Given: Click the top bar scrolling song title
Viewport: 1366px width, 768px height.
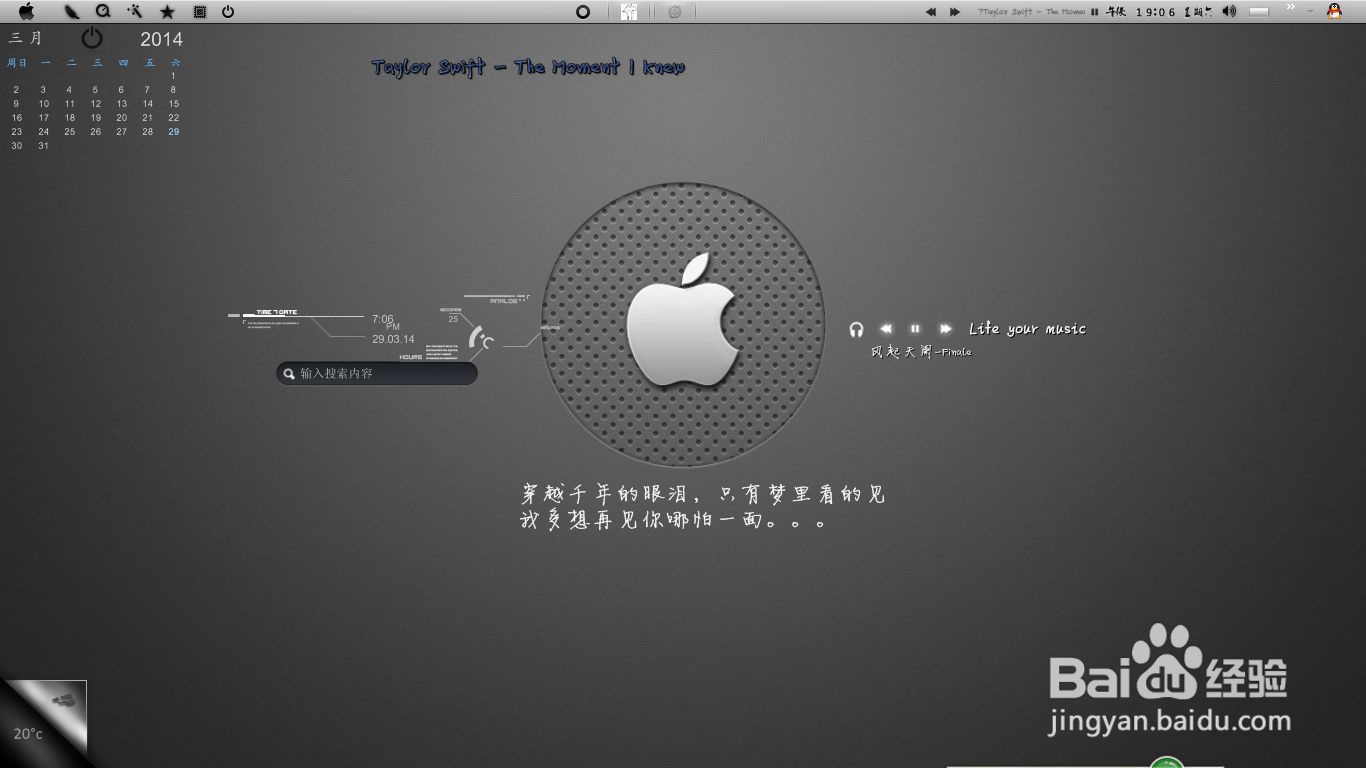Looking at the screenshot, I should 1031,12.
